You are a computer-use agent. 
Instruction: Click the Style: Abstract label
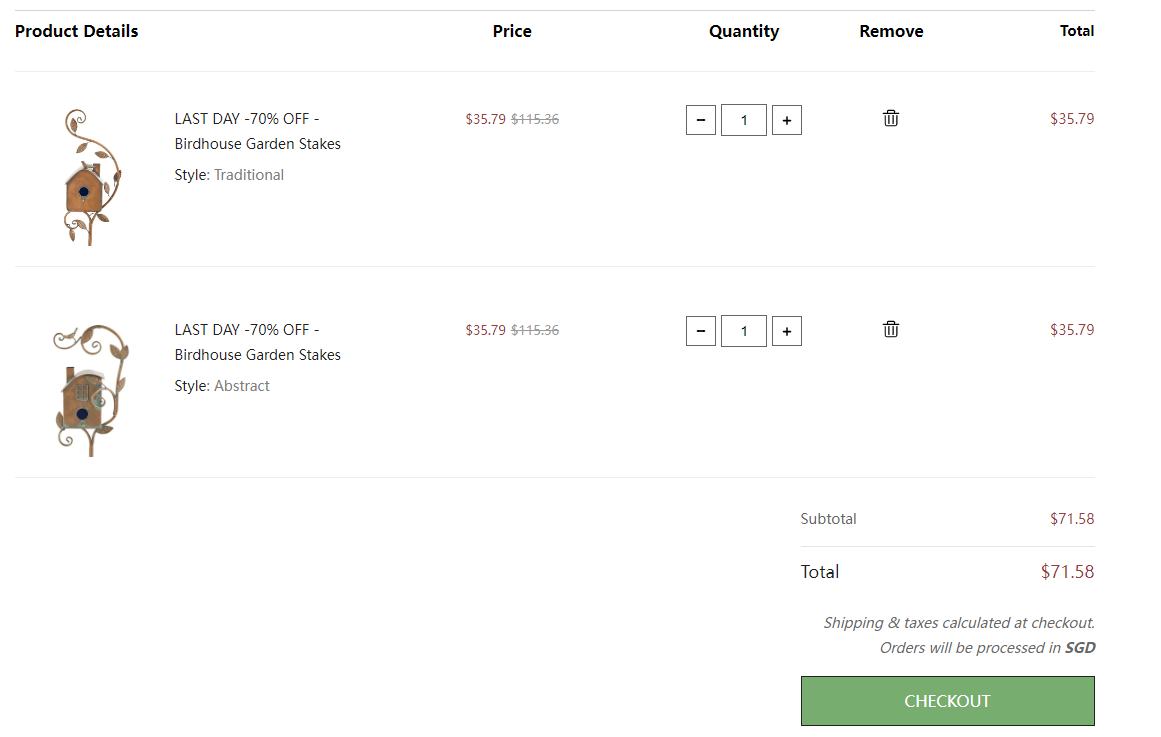pos(222,386)
